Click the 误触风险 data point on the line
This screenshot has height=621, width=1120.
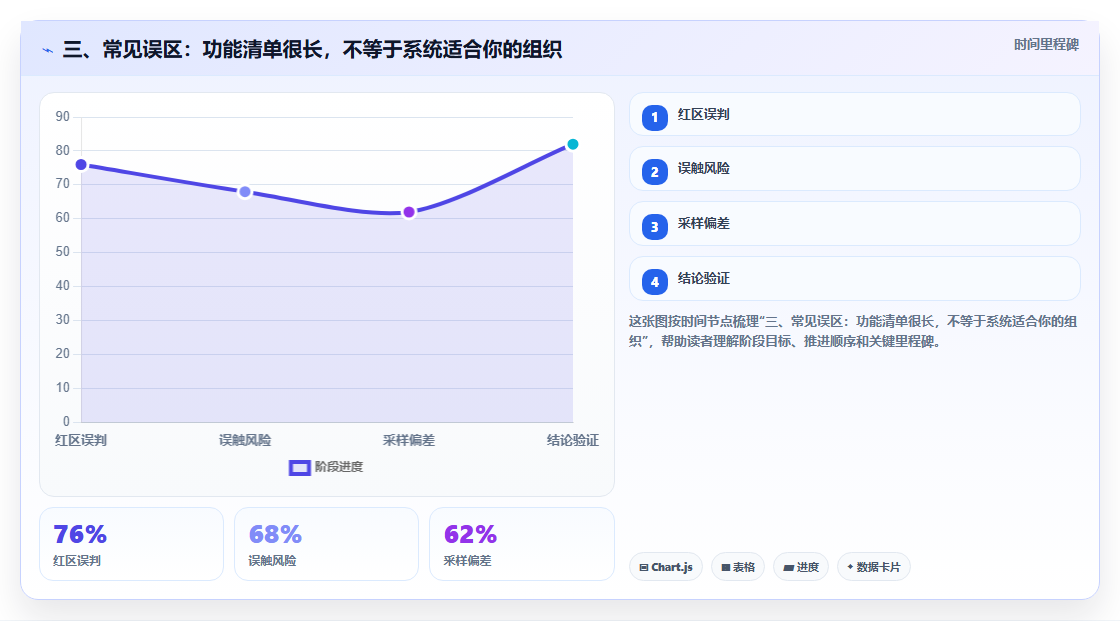coord(245,192)
